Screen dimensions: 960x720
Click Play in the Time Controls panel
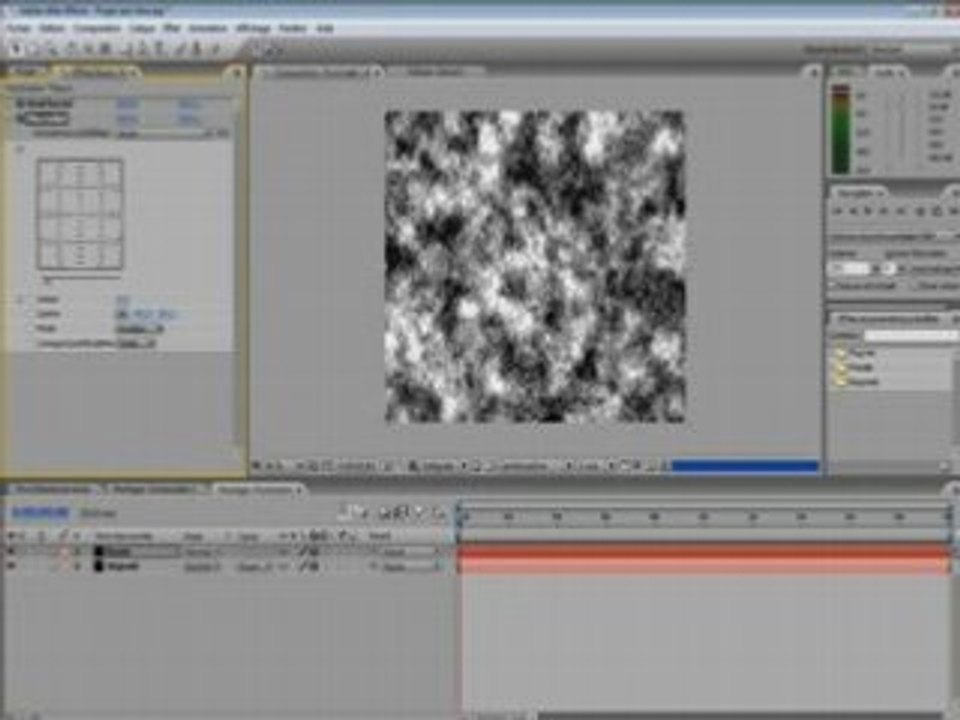(869, 211)
